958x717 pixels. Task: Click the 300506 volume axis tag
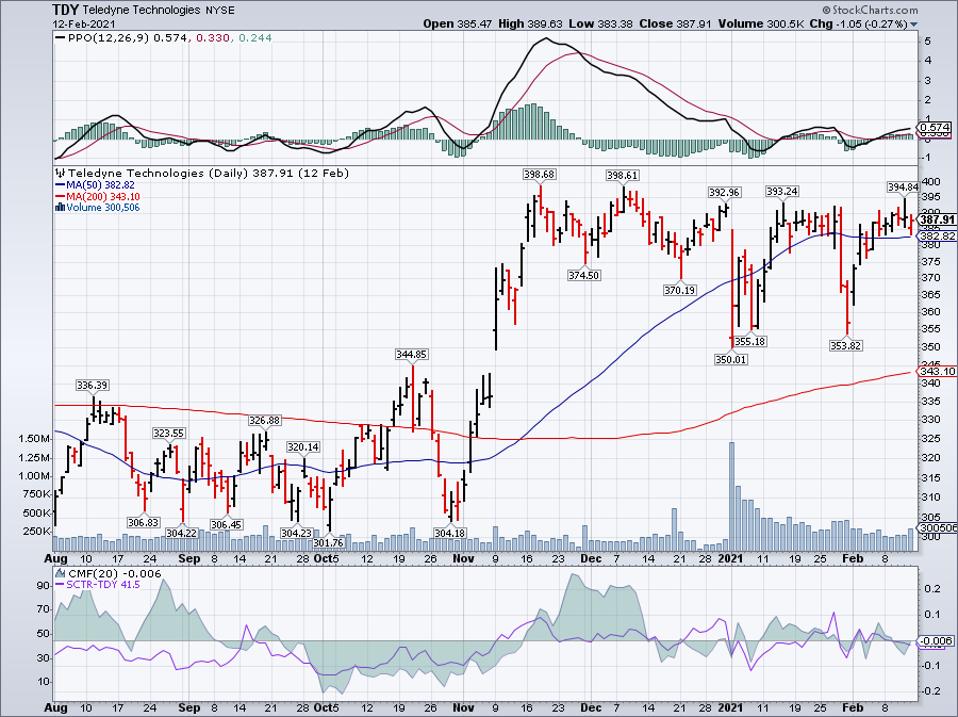tap(937, 527)
